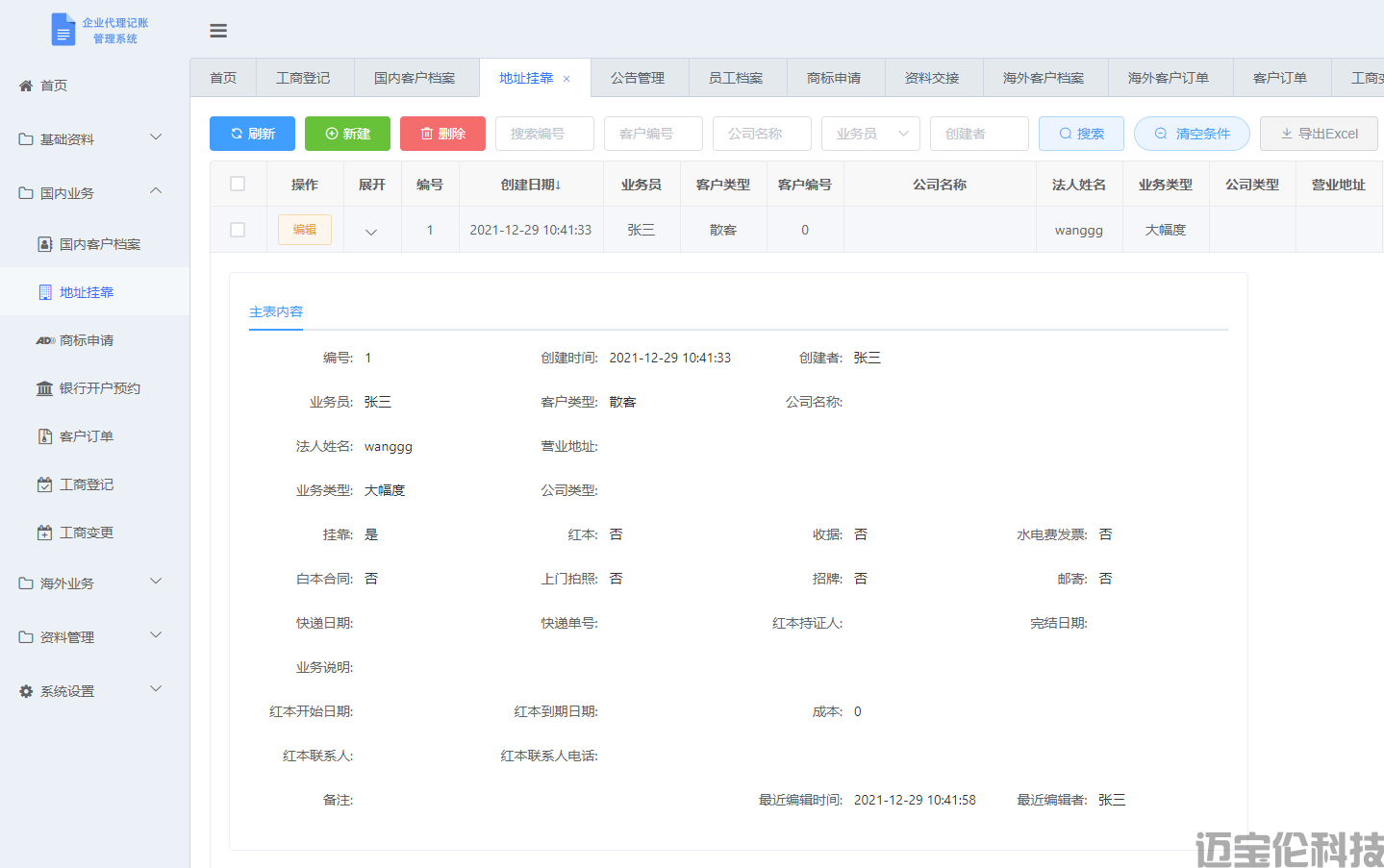Viewport: 1384px width, 868px height.
Task: Open the 海外客户订单 tab
Action: point(1169,78)
